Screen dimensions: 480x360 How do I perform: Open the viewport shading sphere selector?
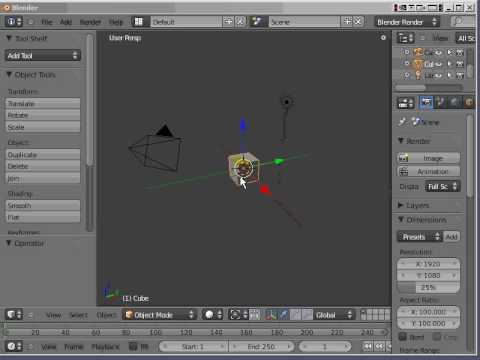point(213,315)
